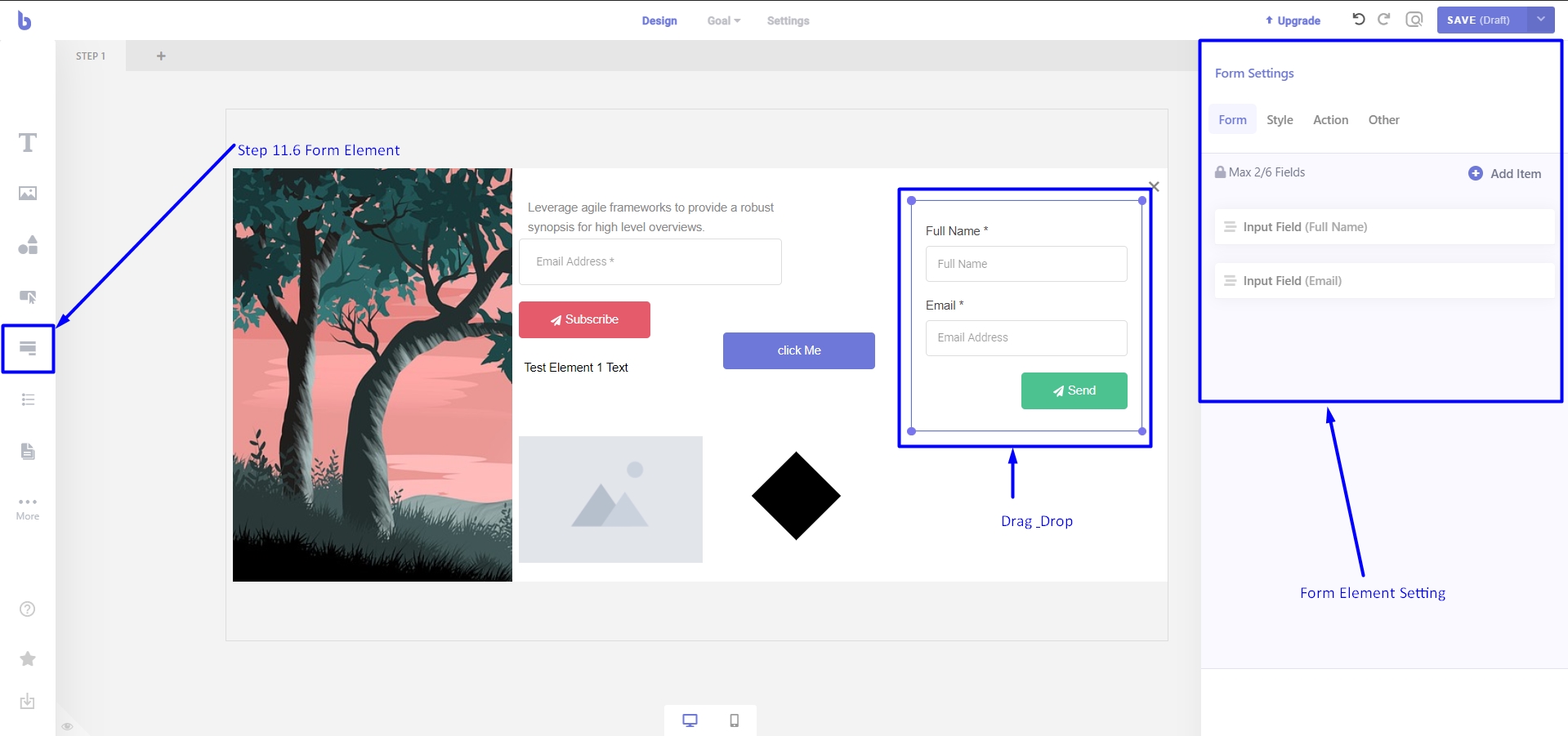Expand the Save button dropdown arrow
Viewport: 1568px width, 736px height.
[x=1540, y=20]
